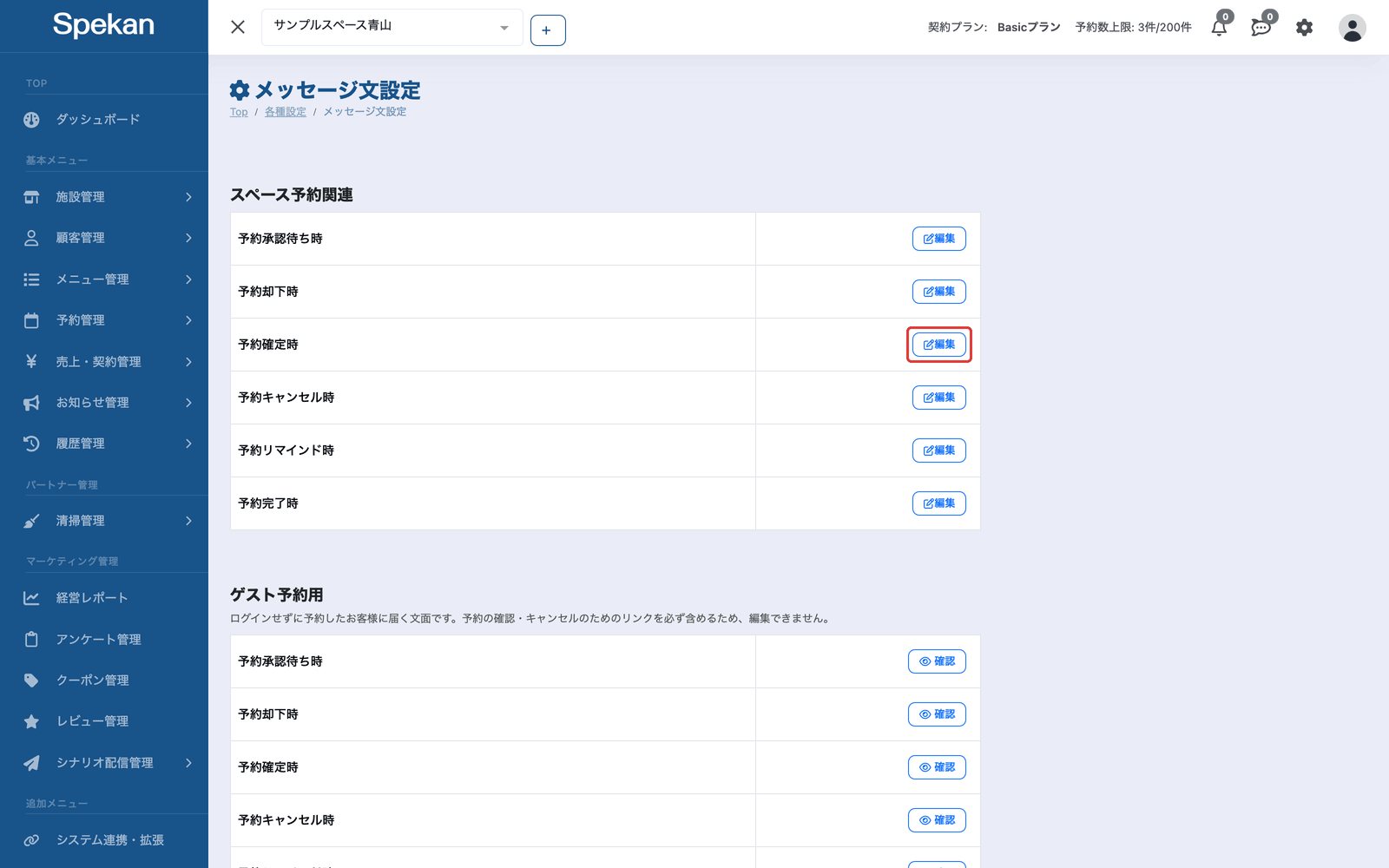The width and height of the screenshot is (1389, 868).
Task: Expand メニュー管理 sidebar menu
Action: pyautogui.click(x=104, y=279)
